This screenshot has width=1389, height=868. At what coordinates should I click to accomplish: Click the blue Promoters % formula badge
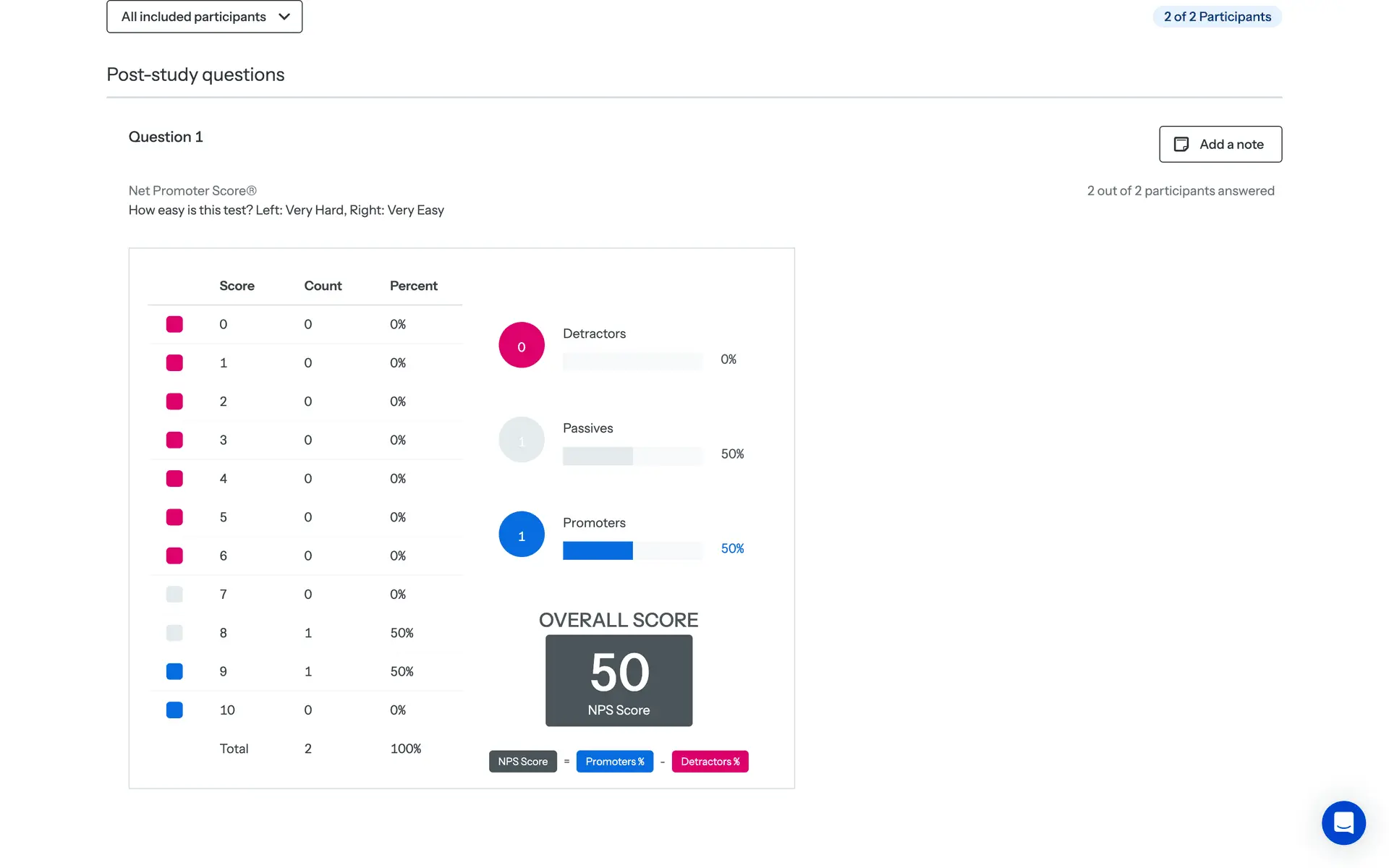614,761
